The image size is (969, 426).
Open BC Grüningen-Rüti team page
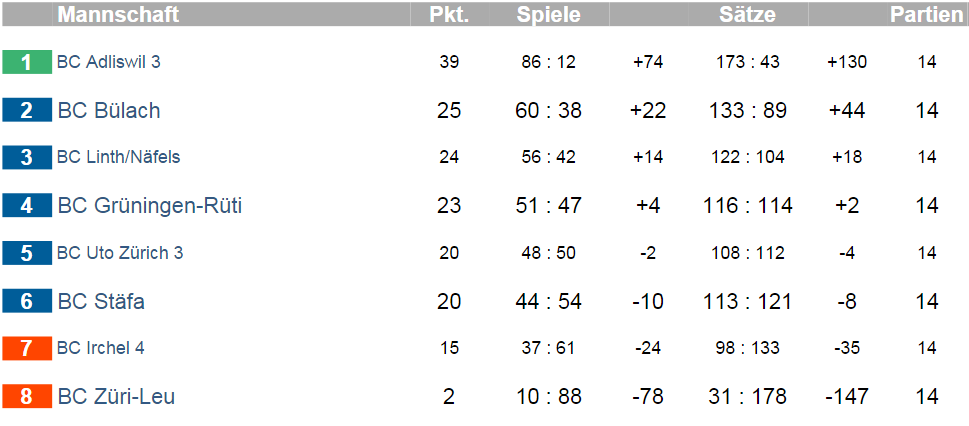(x=150, y=205)
